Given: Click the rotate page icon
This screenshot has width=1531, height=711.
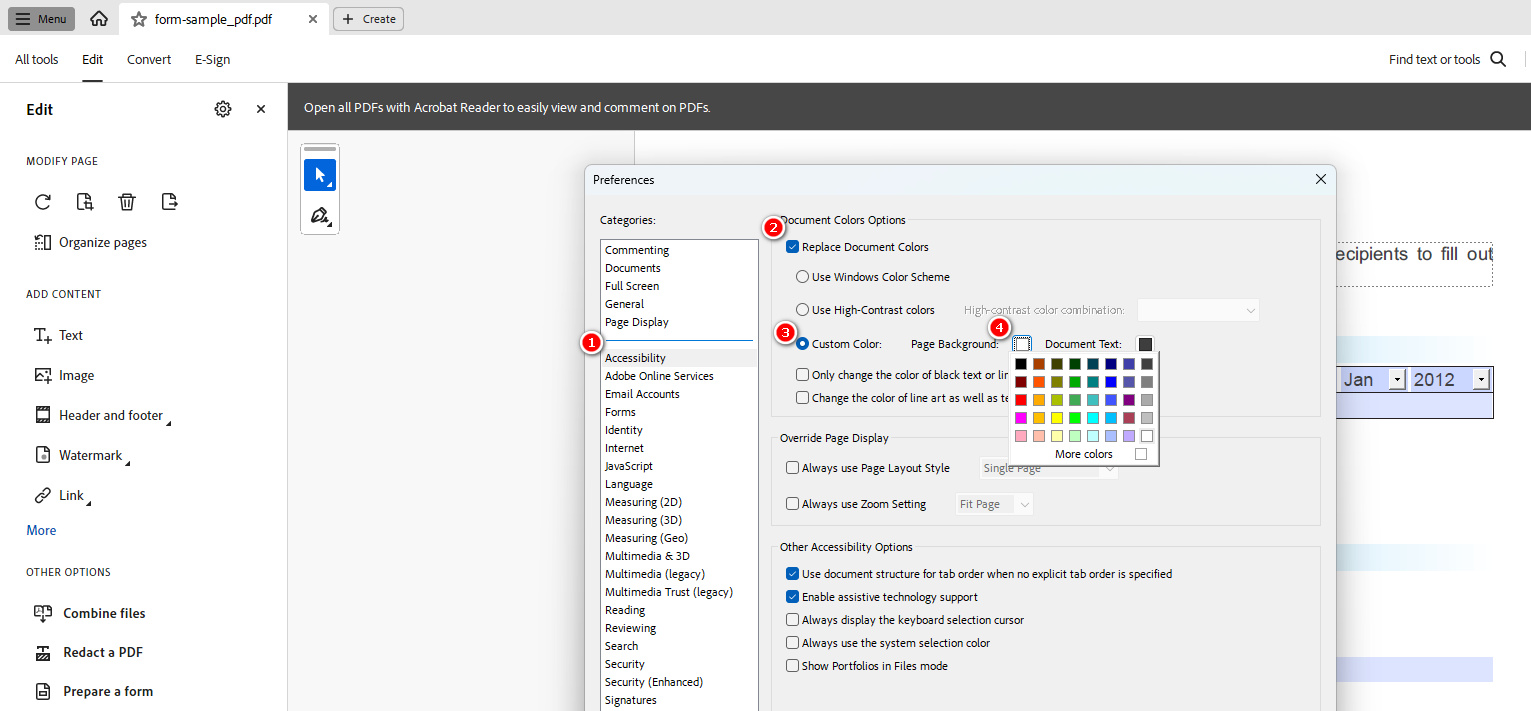Looking at the screenshot, I should click(43, 202).
